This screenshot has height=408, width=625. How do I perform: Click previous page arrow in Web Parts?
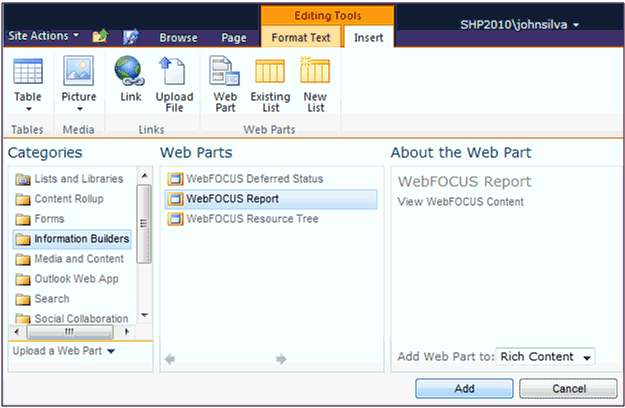[170, 359]
